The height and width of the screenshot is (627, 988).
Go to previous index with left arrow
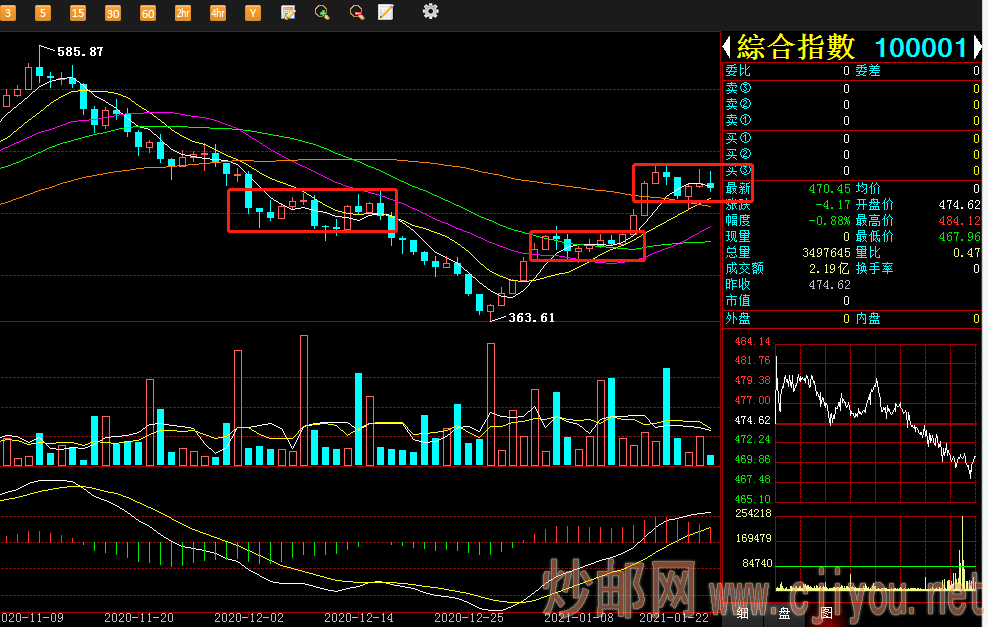coord(728,47)
